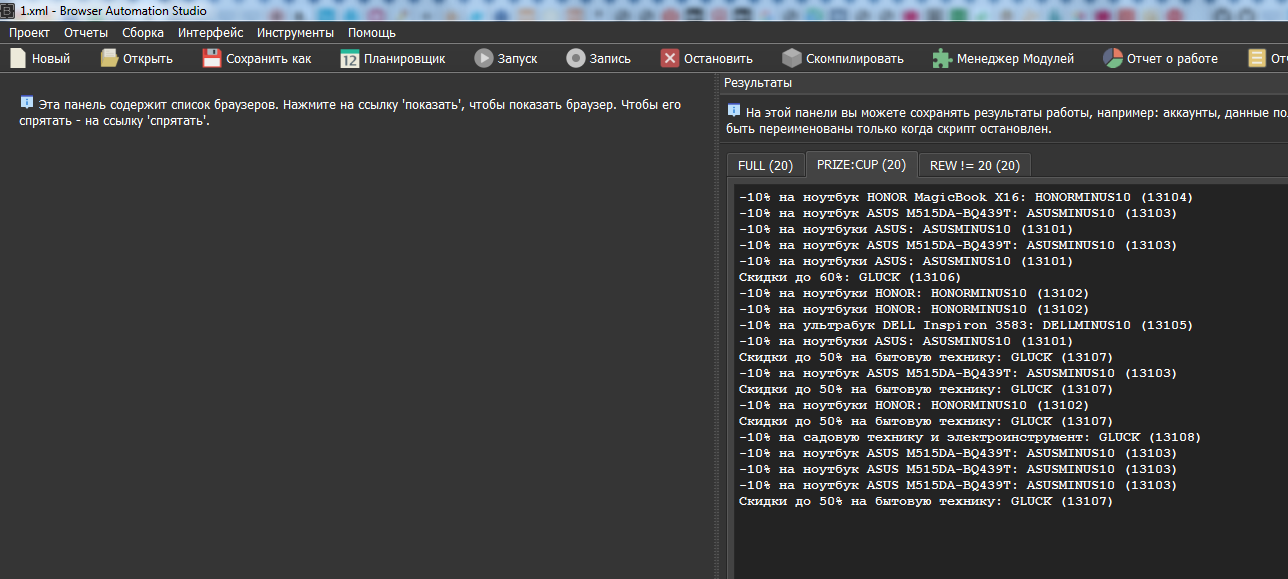Click inside the results text area below the last line

[1010, 545]
